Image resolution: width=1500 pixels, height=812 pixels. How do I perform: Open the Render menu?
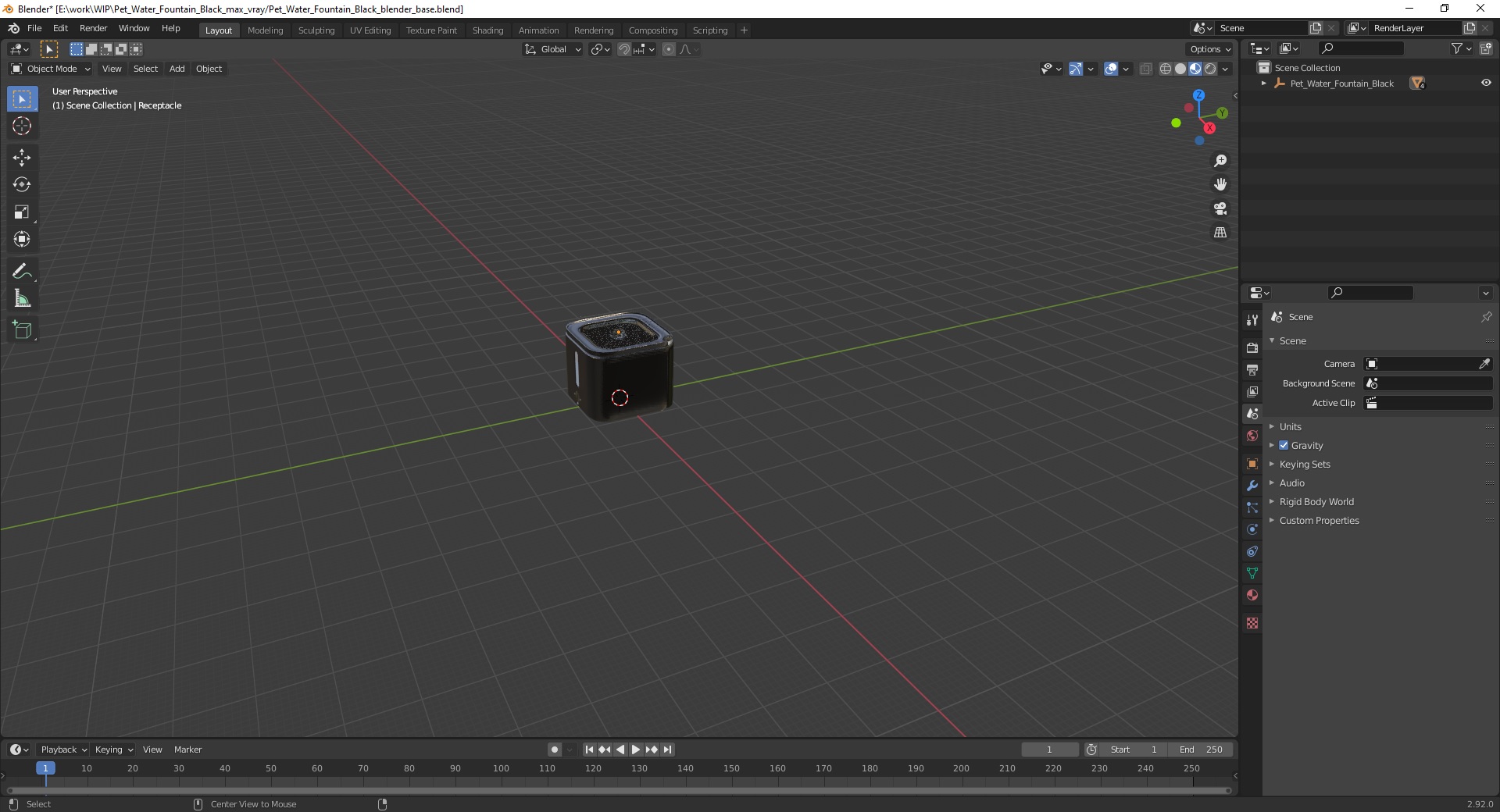93,28
